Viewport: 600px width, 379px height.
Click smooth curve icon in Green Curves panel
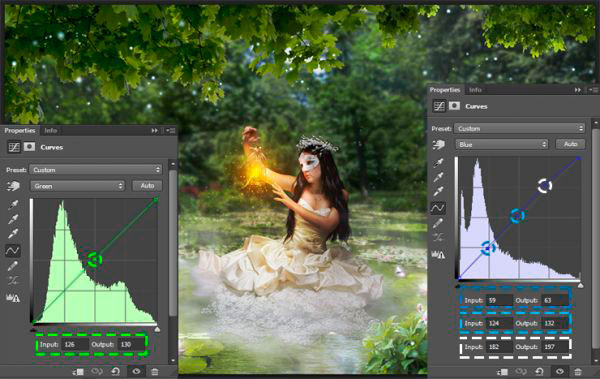tap(12, 281)
